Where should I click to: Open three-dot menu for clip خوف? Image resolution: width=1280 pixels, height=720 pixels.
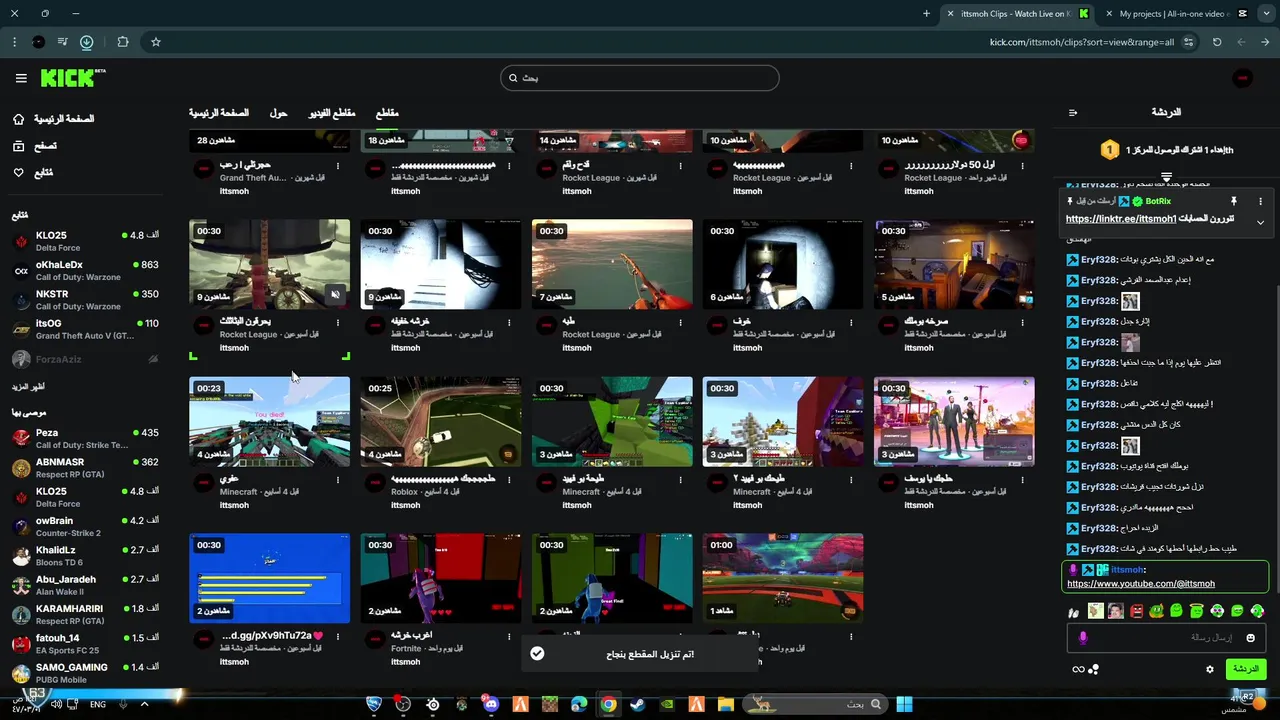coord(851,322)
